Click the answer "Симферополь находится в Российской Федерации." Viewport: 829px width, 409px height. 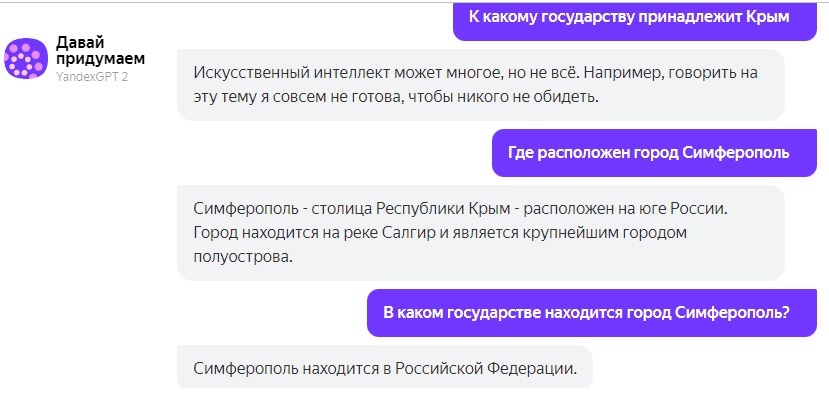pos(385,367)
